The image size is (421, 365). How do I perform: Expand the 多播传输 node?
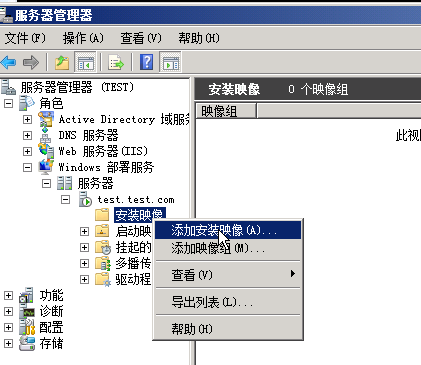tap(85, 263)
